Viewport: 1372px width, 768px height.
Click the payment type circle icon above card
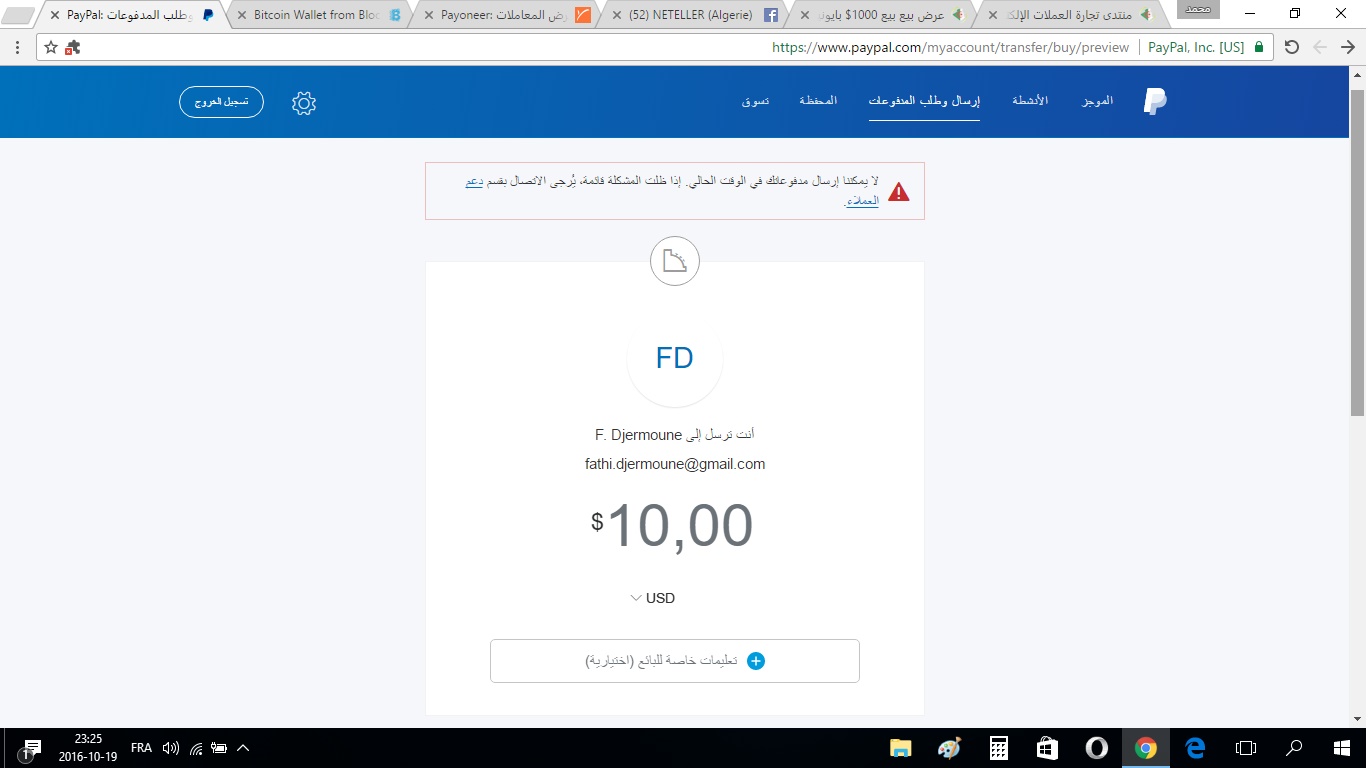coord(675,262)
